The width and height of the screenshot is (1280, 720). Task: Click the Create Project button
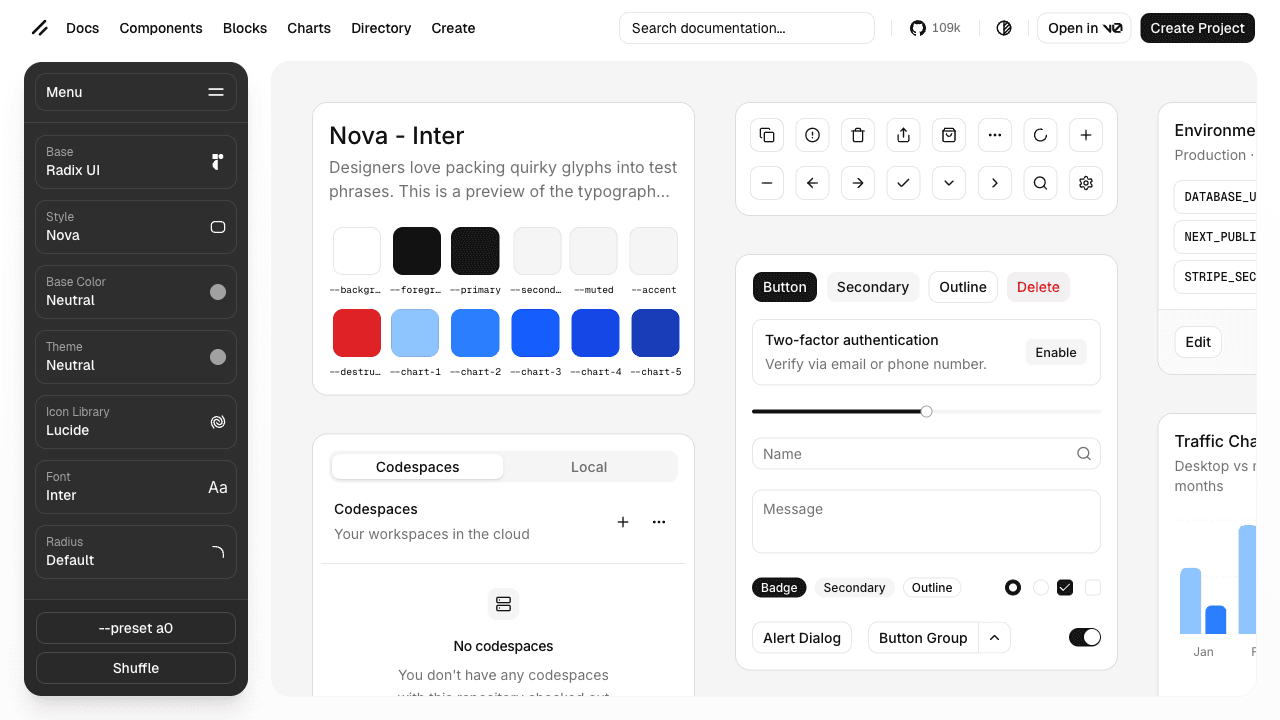click(1197, 28)
